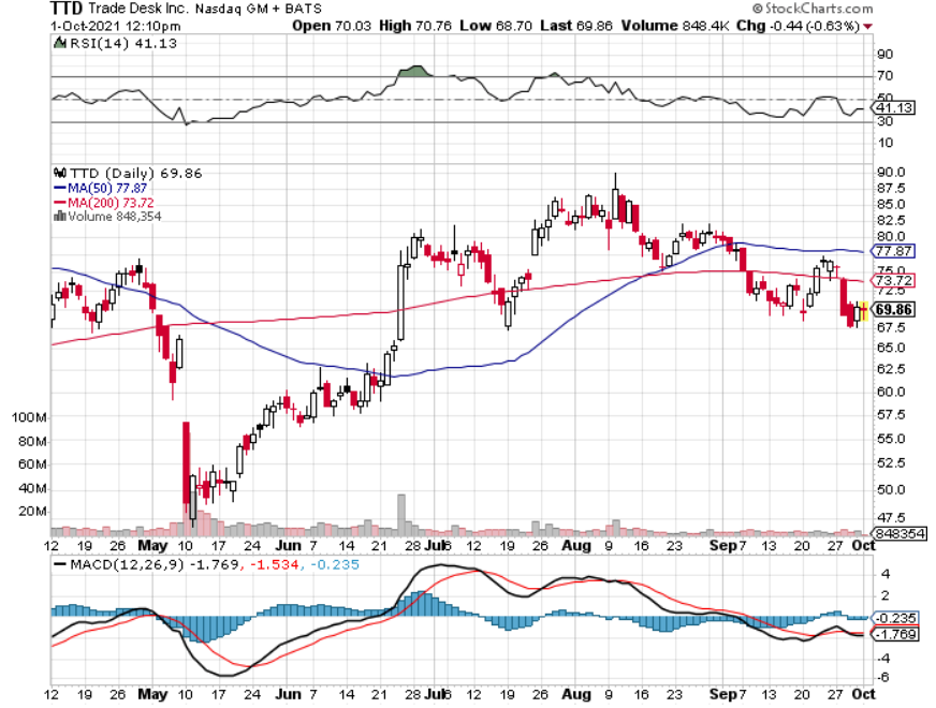
Task: Click the 'Open 70.03' value
Action: 331,26
